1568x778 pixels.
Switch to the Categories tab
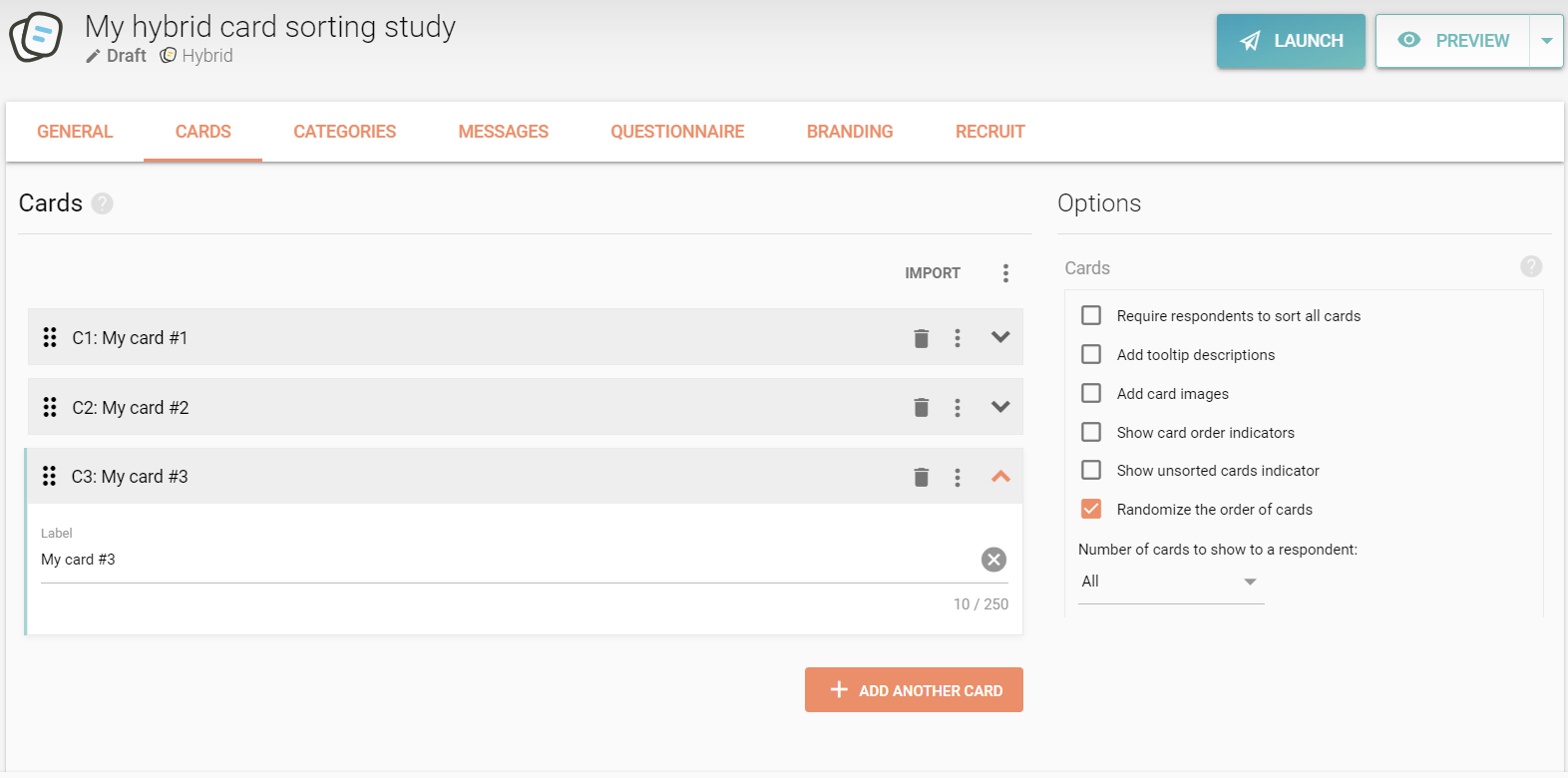344,132
